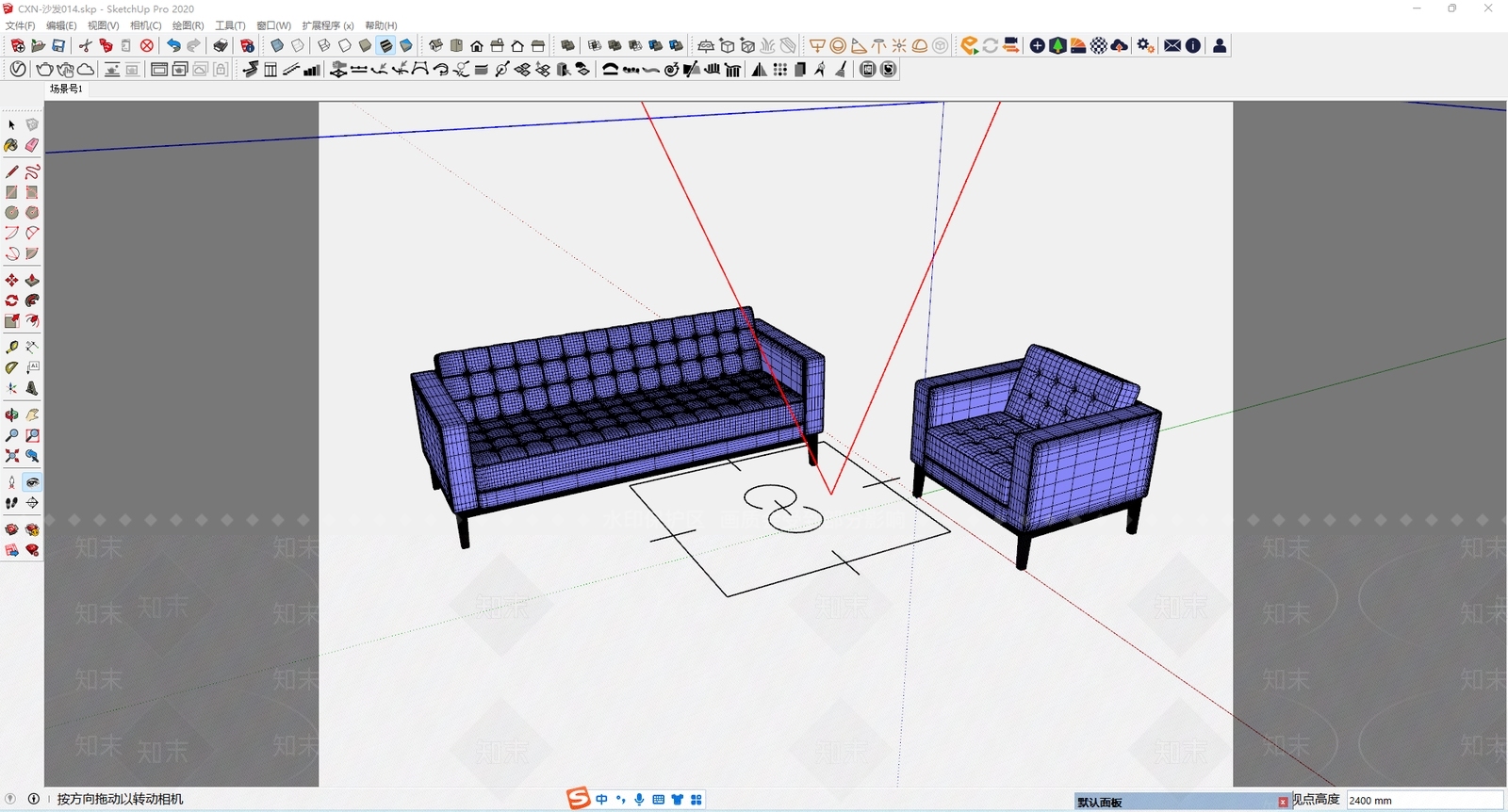Open the 编辑(E) menu
Viewport: 1508px width, 812px height.
click(x=61, y=25)
